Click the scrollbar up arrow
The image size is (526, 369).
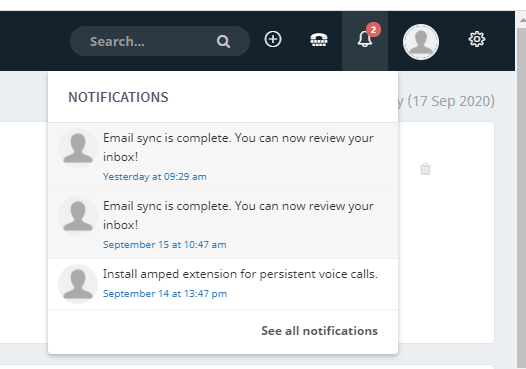pyautogui.click(x=522, y=20)
